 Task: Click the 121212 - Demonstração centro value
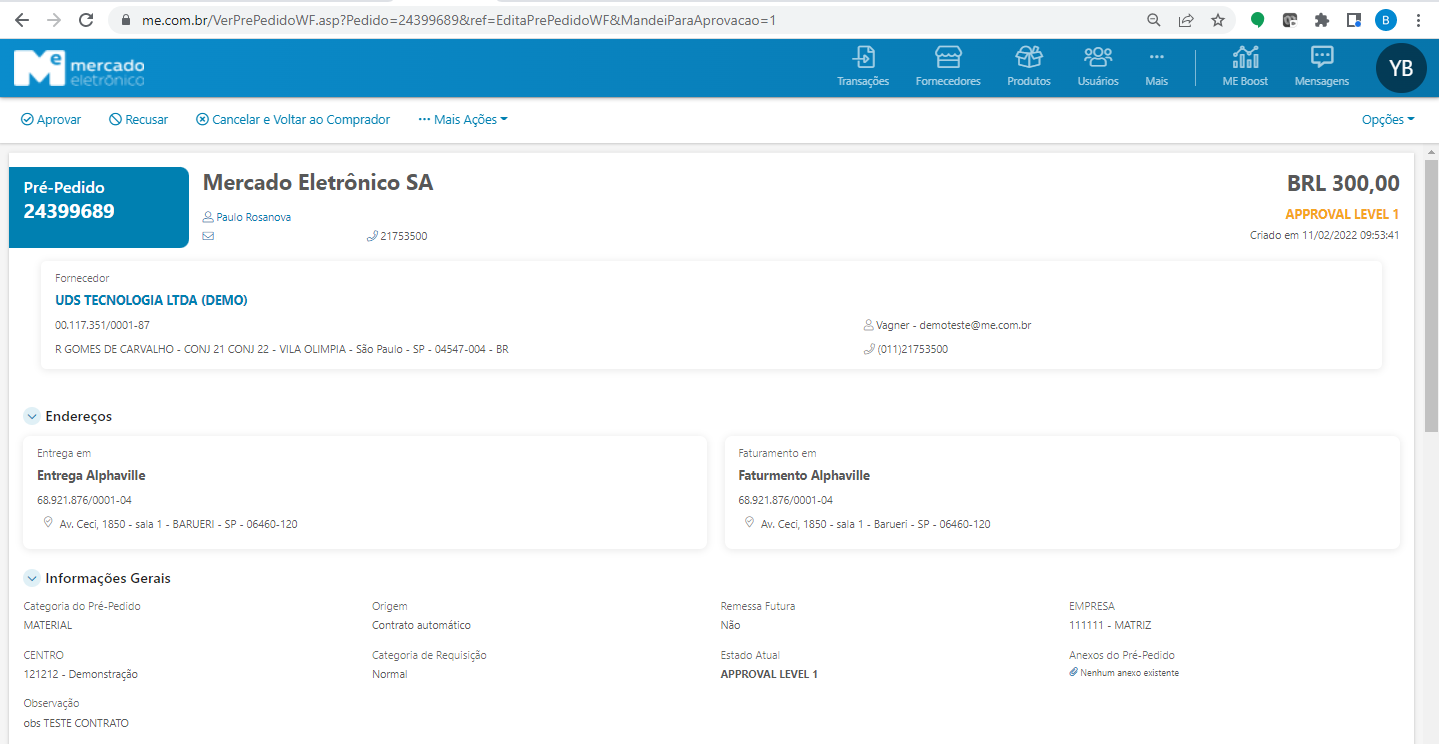(x=81, y=674)
